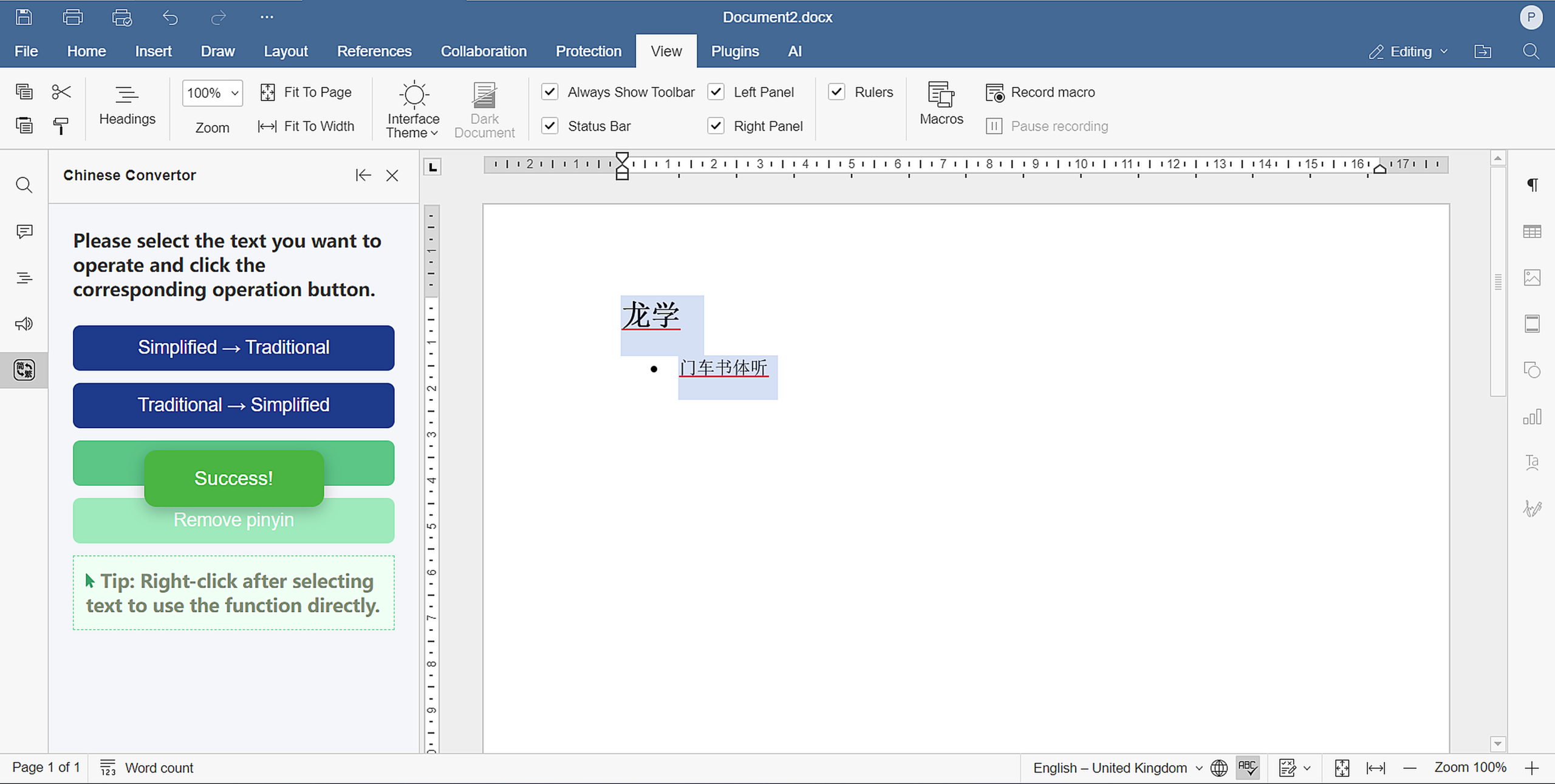1555x784 pixels.
Task: Toggle nonprinting paragraph marks icon
Action: coord(1533,185)
